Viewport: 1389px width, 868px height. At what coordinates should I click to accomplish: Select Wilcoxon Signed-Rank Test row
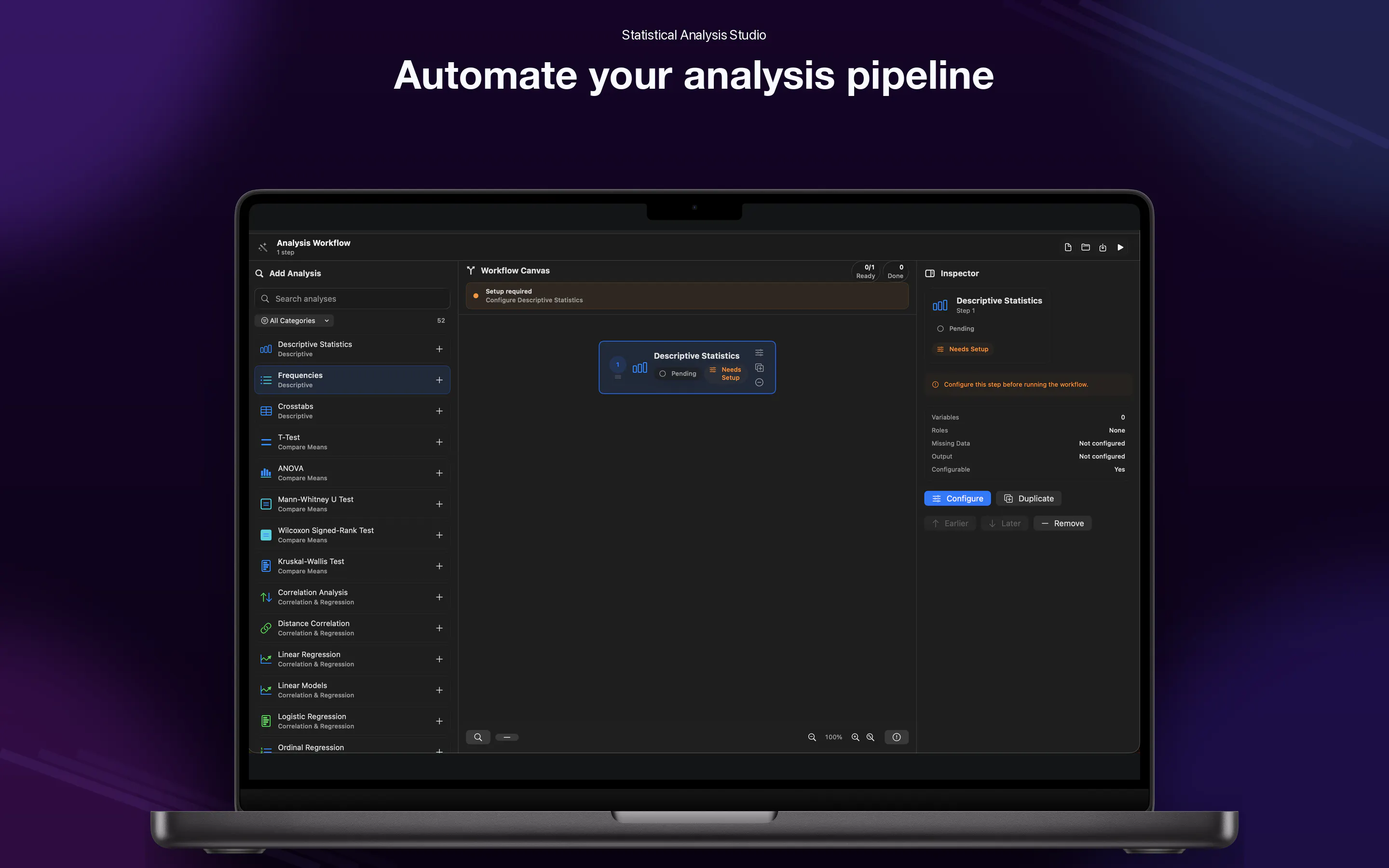pos(352,535)
